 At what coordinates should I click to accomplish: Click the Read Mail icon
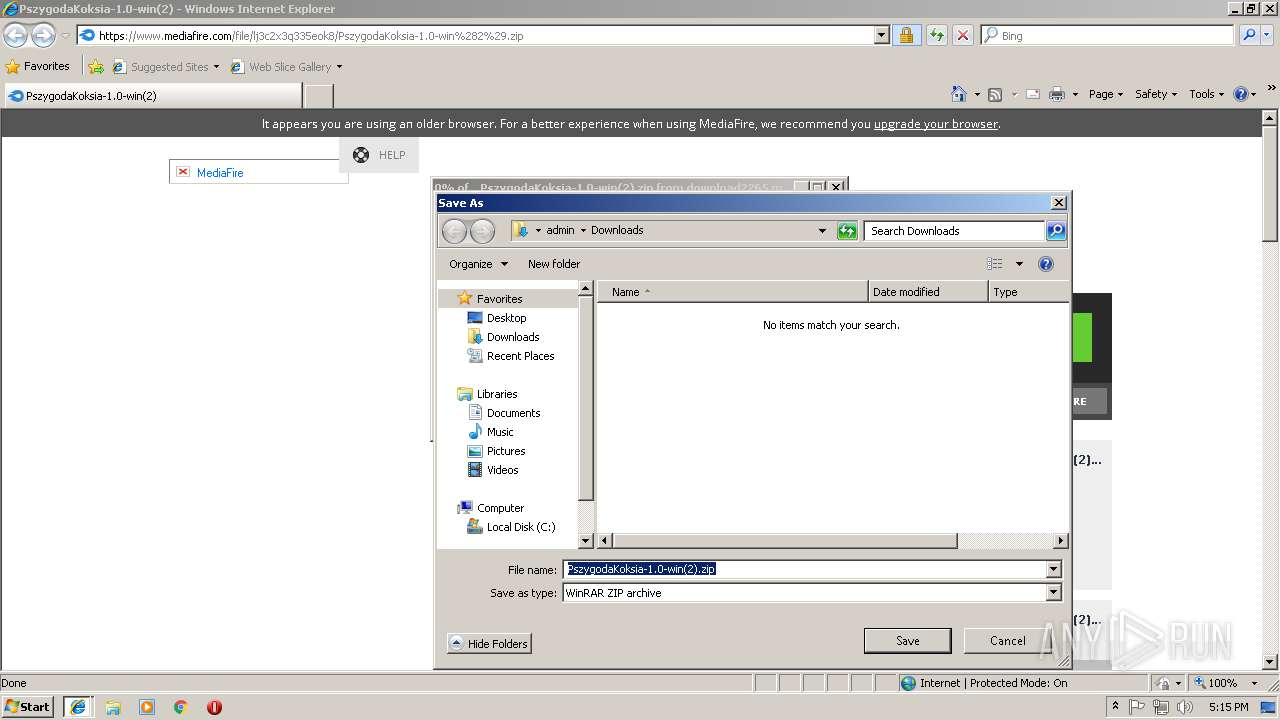(1032, 94)
